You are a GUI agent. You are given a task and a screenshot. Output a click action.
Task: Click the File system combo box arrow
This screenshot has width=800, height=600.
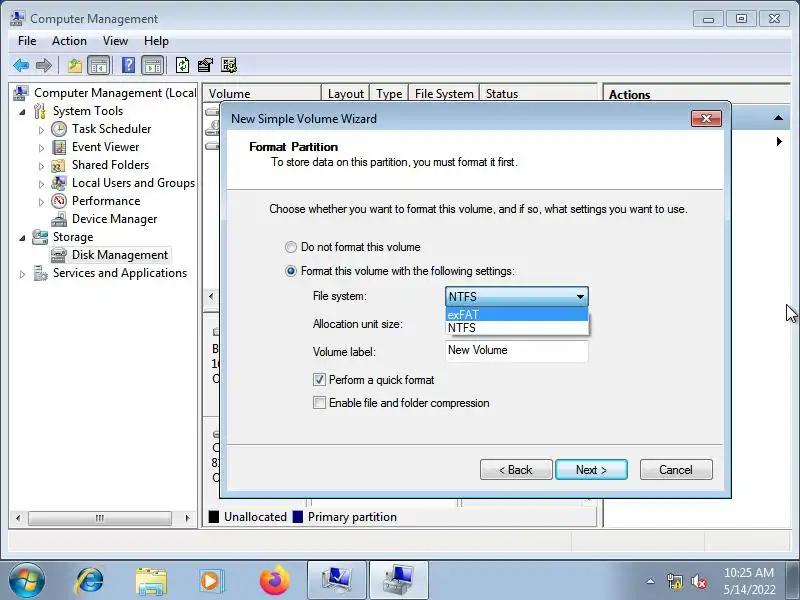[580, 296]
